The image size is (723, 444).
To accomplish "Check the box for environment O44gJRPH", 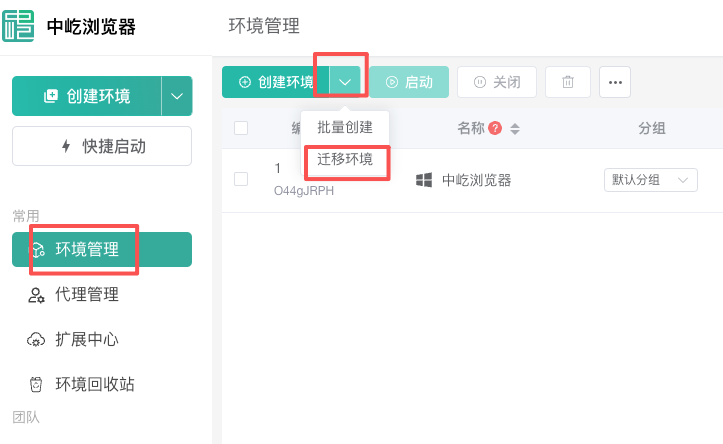I will coord(241,179).
